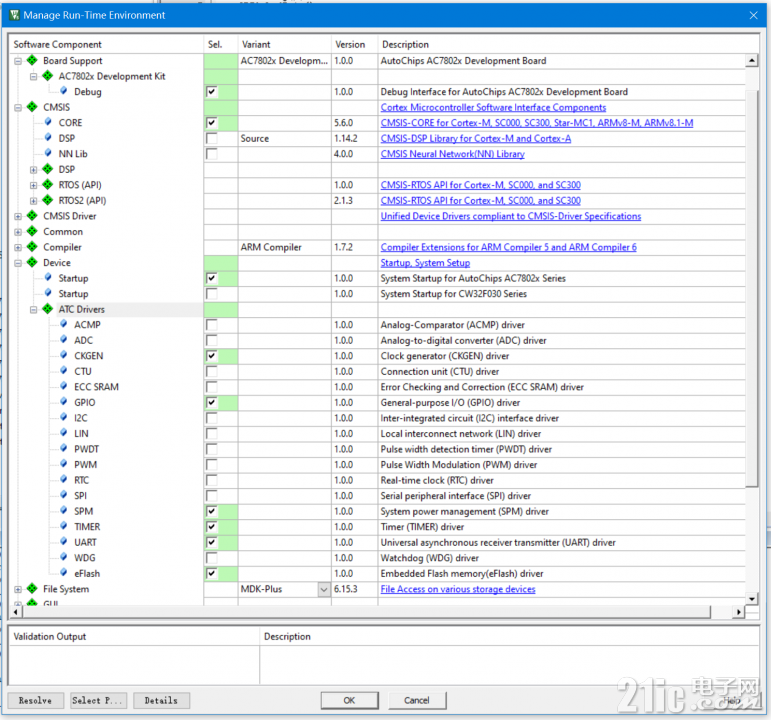771x720 pixels.
Task: Enable the WDG watchdog checkbox
Action: (x=211, y=558)
